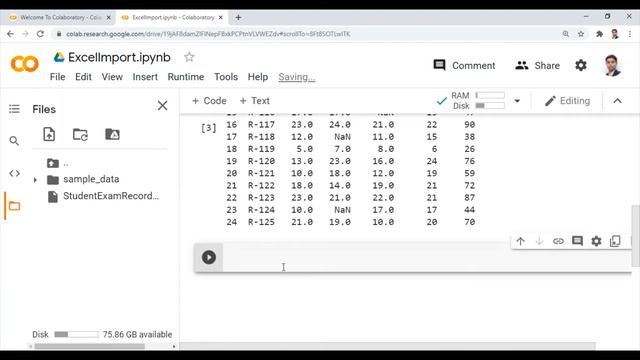Open the Edit menu
Screen dimensions: 640x360
pyautogui.click(x=83, y=77)
